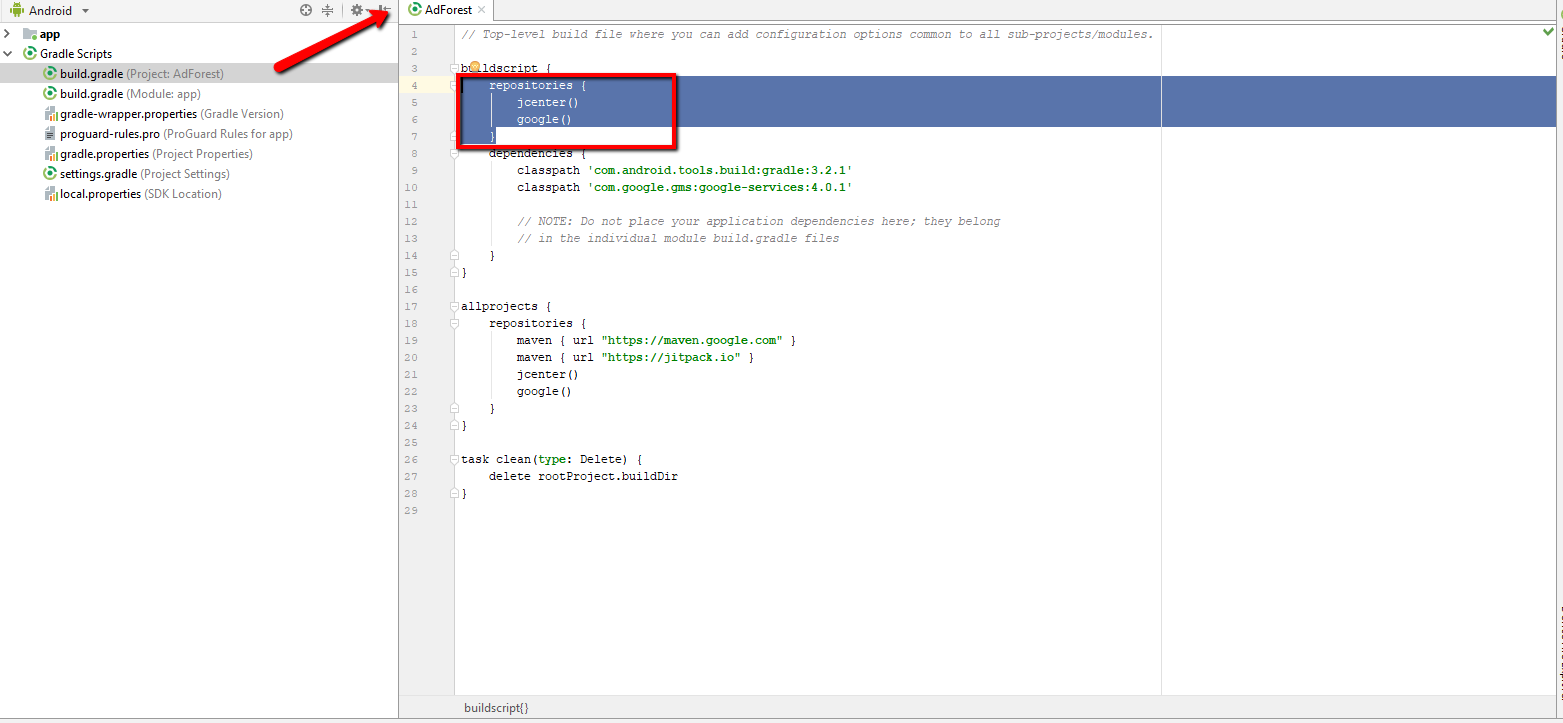Screen dimensions: 1563x723
Task: Expand the app module folder
Action: coord(8,34)
